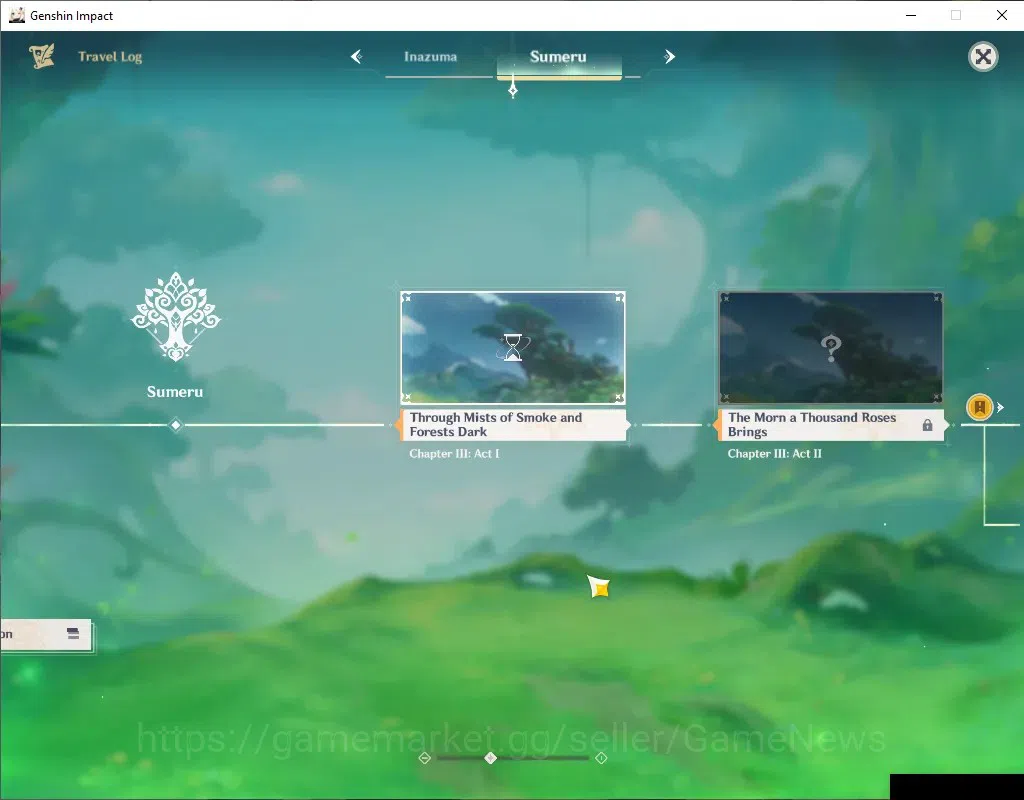Click the diamond handle on bottom progress slider
Screen dimensions: 1024x800
[491, 758]
